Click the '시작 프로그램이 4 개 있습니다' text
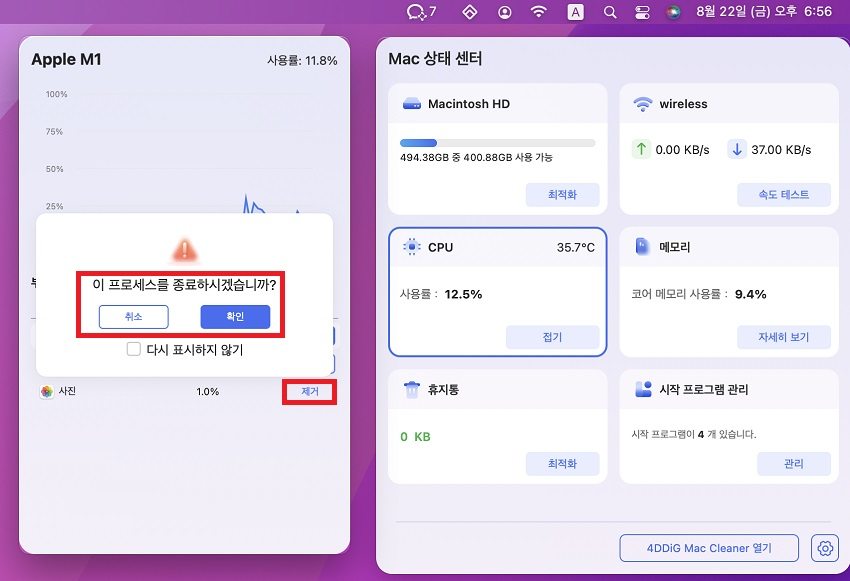The image size is (850, 581). pos(693,434)
